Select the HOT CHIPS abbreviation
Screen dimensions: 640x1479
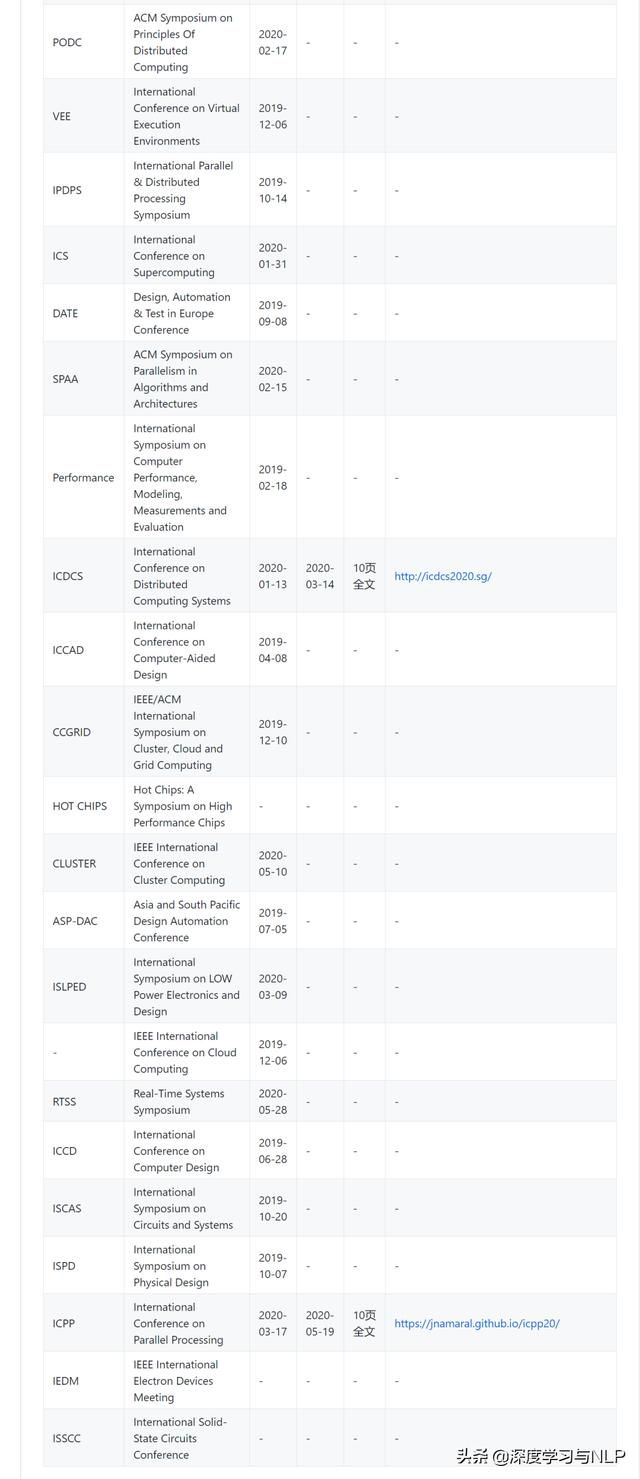[80, 806]
